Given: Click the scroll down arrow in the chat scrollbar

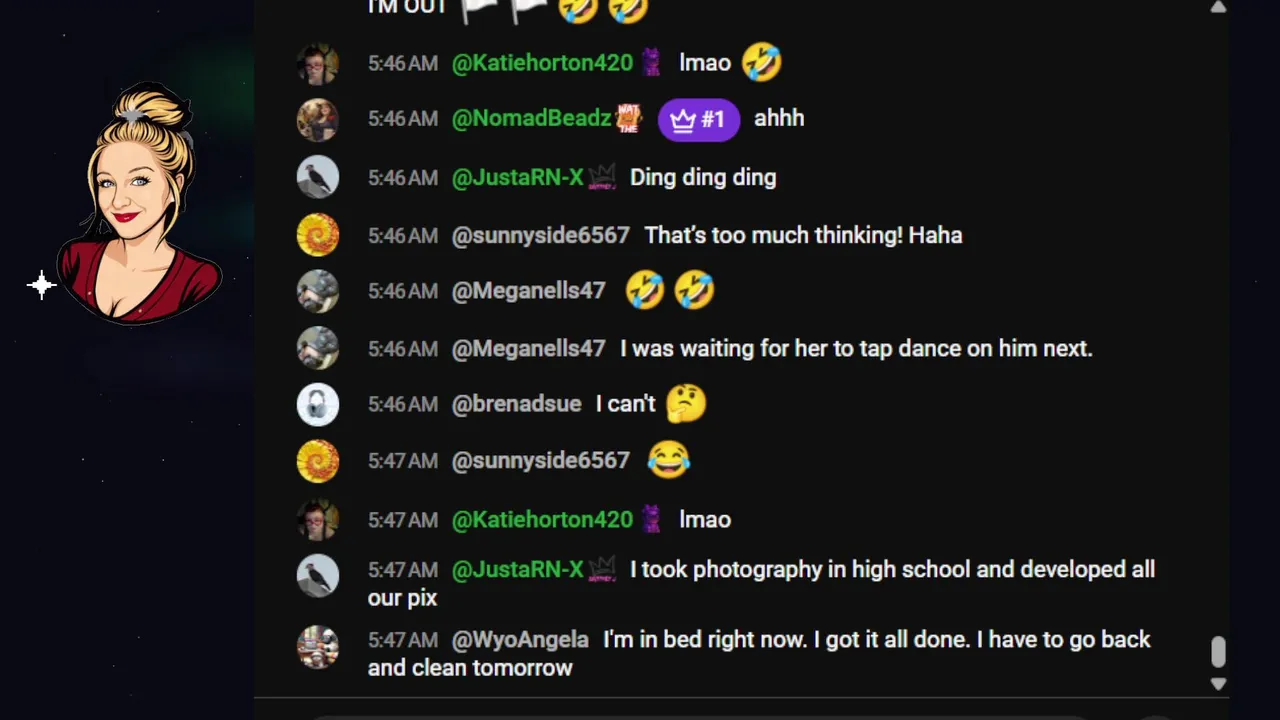Looking at the screenshot, I should click(x=1218, y=684).
